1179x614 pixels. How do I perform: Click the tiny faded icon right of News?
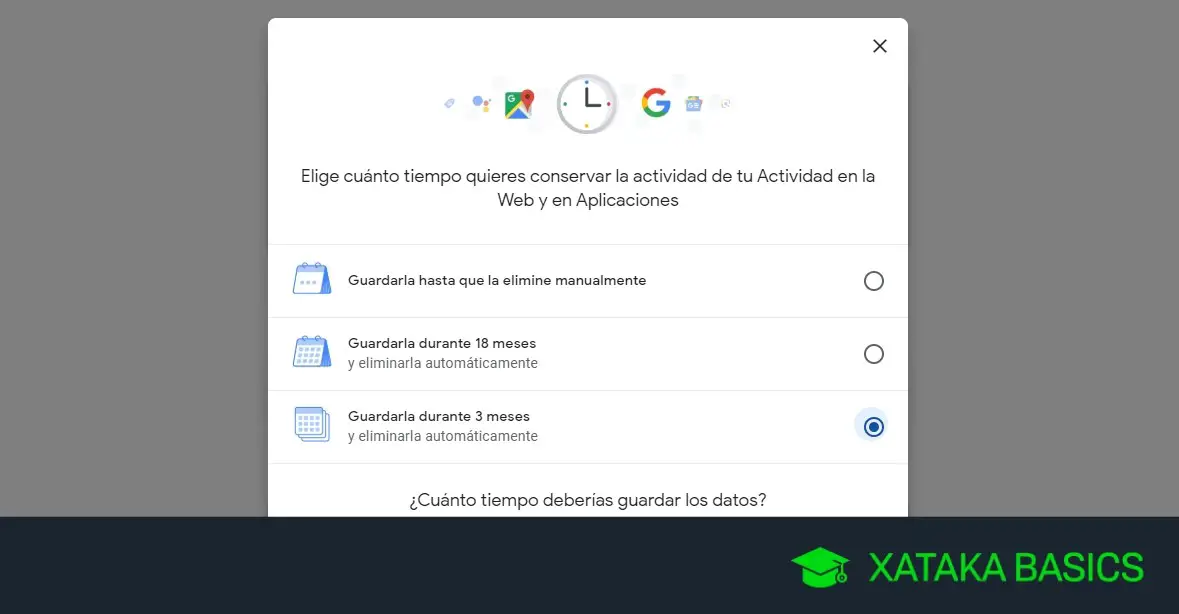(x=726, y=104)
